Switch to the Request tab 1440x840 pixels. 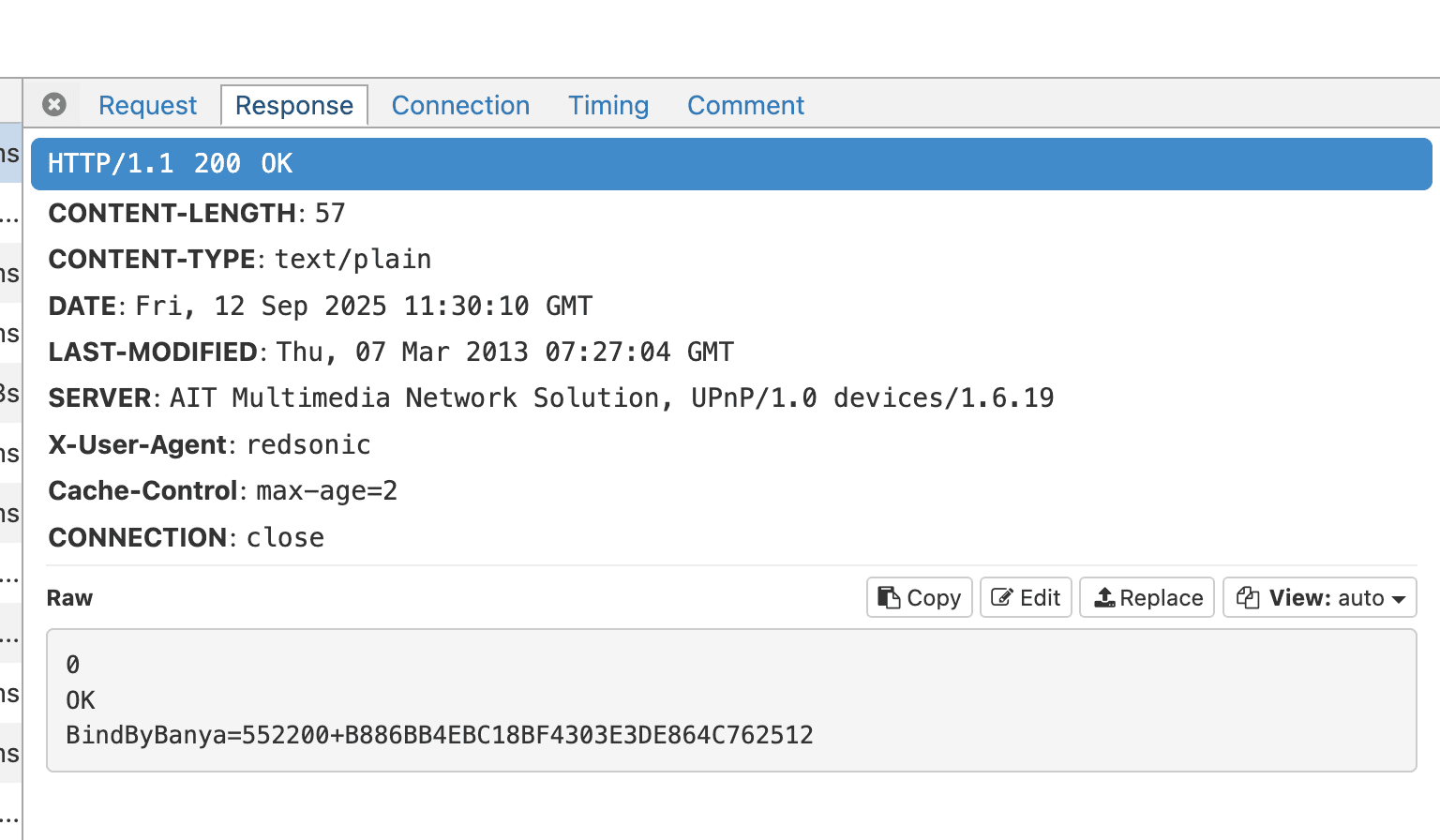[x=147, y=105]
